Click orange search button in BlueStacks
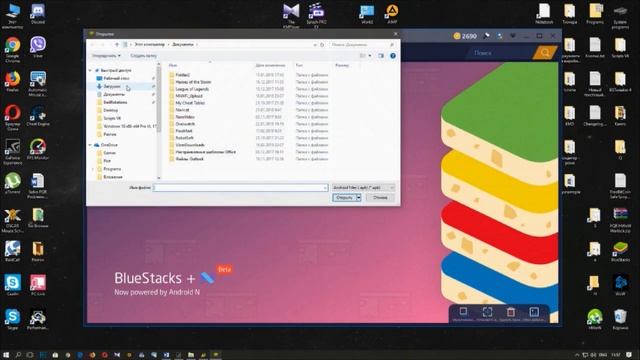640x360 pixels. click(x=545, y=52)
